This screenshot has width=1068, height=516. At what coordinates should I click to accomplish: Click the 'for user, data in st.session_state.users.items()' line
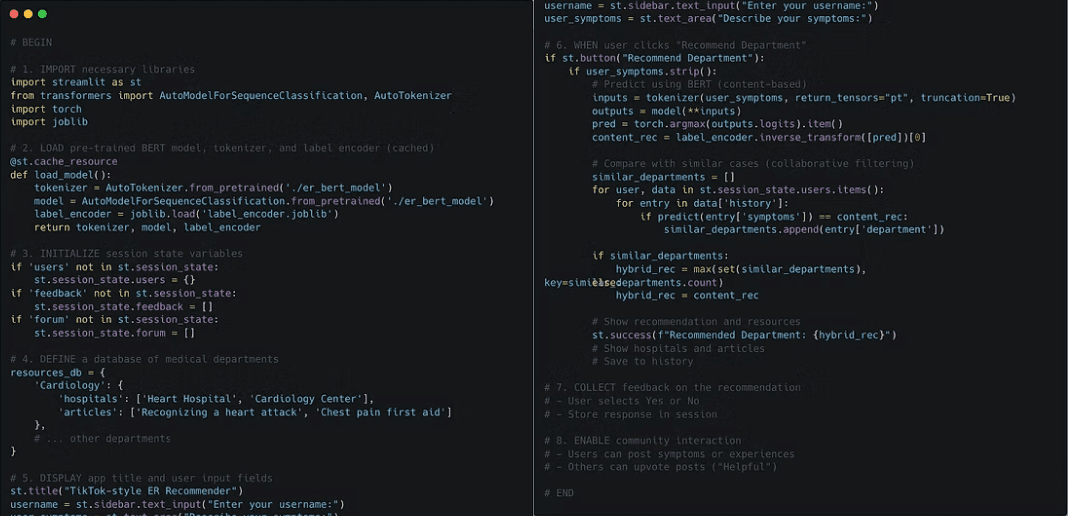point(738,190)
